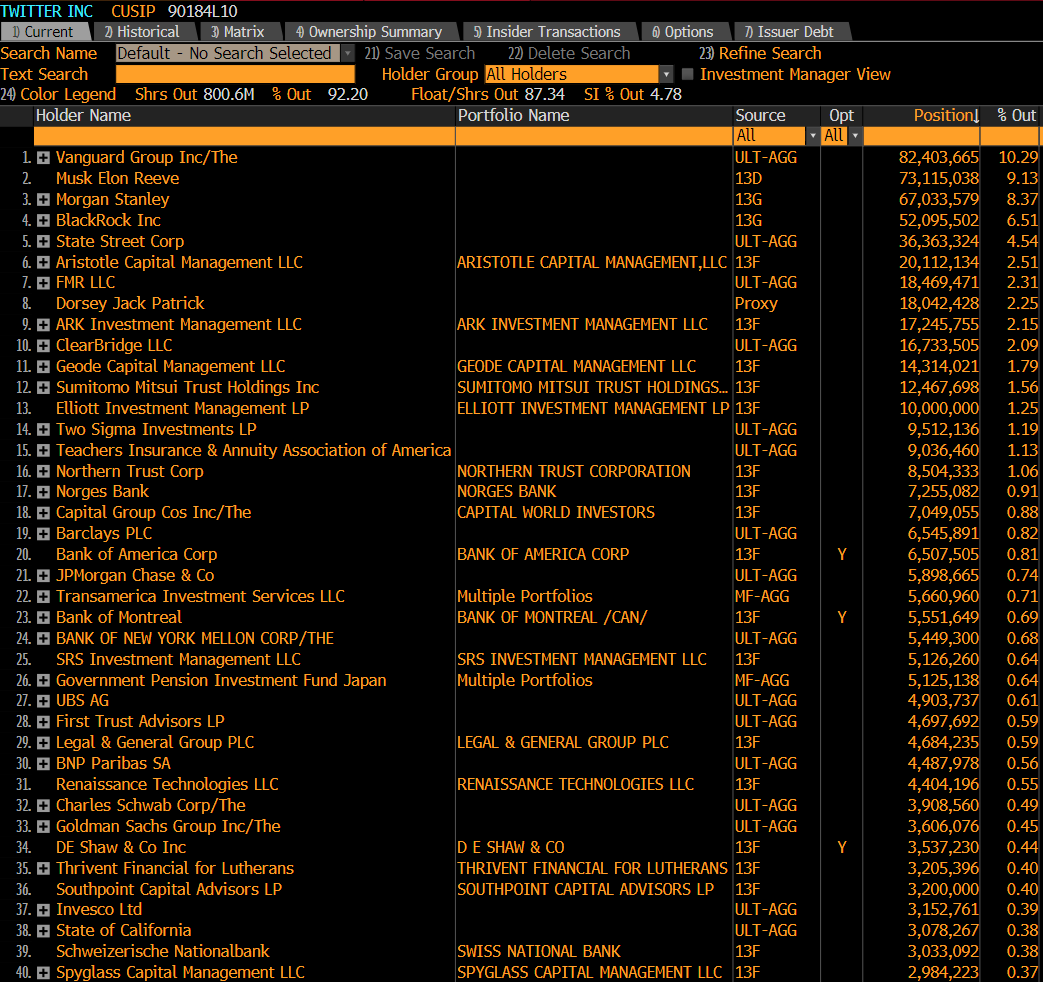Expand Capital Group Cos Inc/The row

click(x=43, y=513)
